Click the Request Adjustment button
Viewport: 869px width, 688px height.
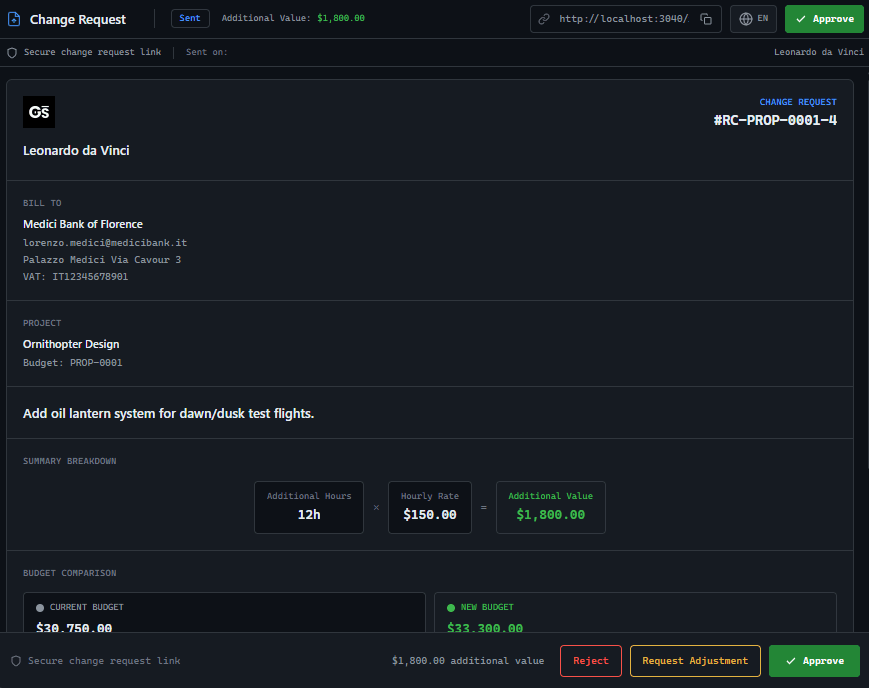pyautogui.click(x=695, y=661)
